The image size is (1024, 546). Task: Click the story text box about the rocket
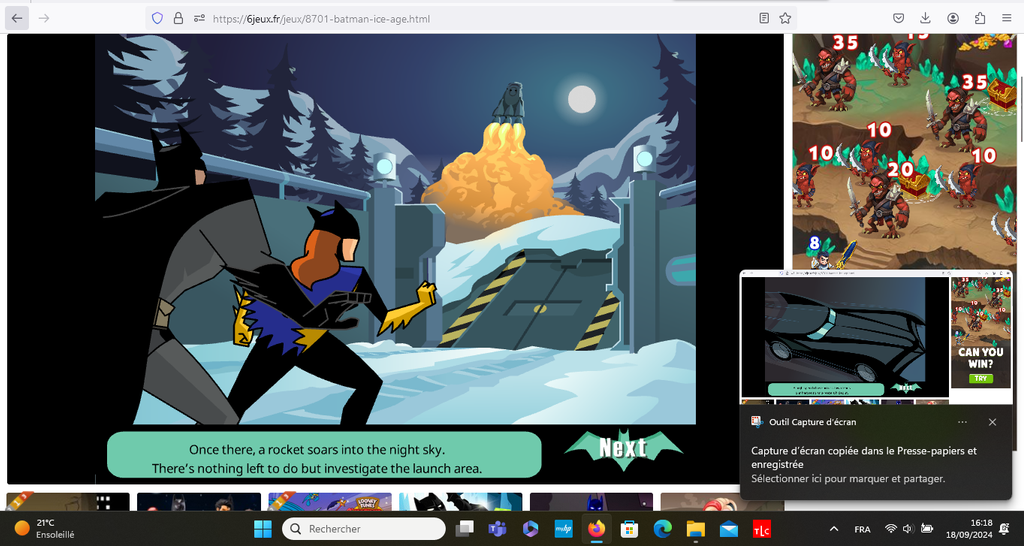click(x=324, y=455)
